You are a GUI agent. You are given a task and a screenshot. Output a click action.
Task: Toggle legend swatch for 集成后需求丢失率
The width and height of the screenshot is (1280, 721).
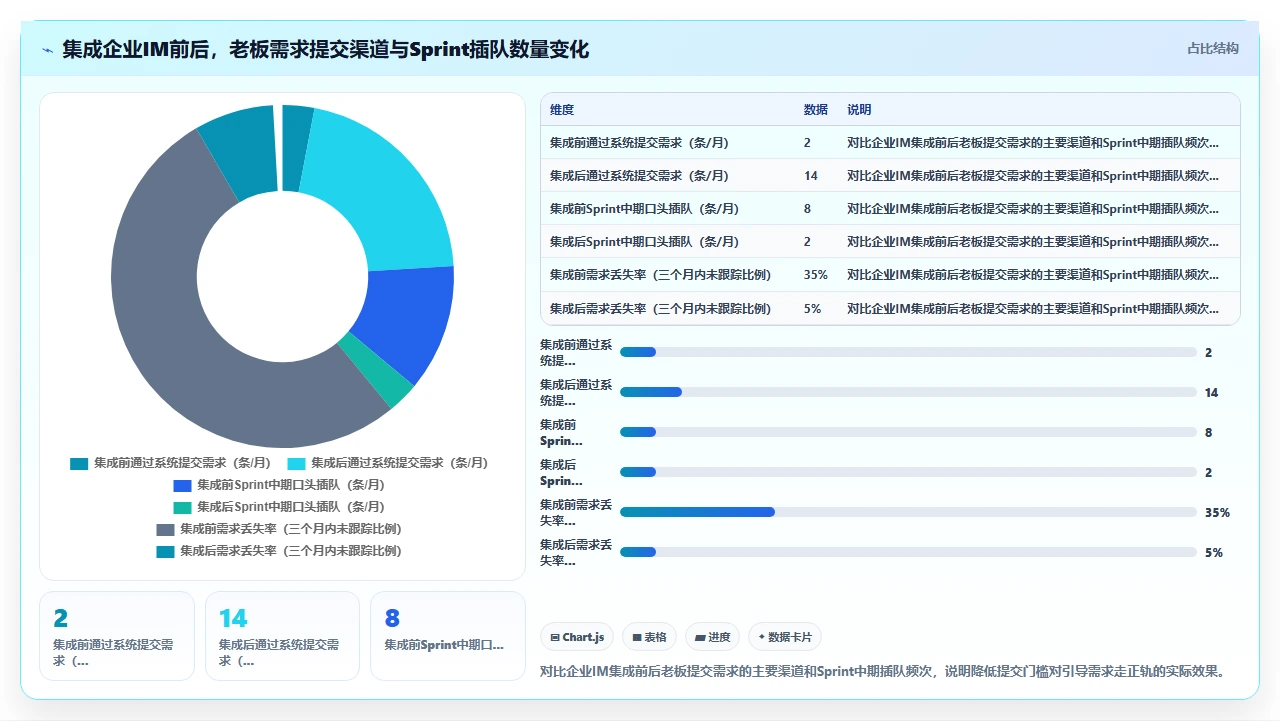165,552
